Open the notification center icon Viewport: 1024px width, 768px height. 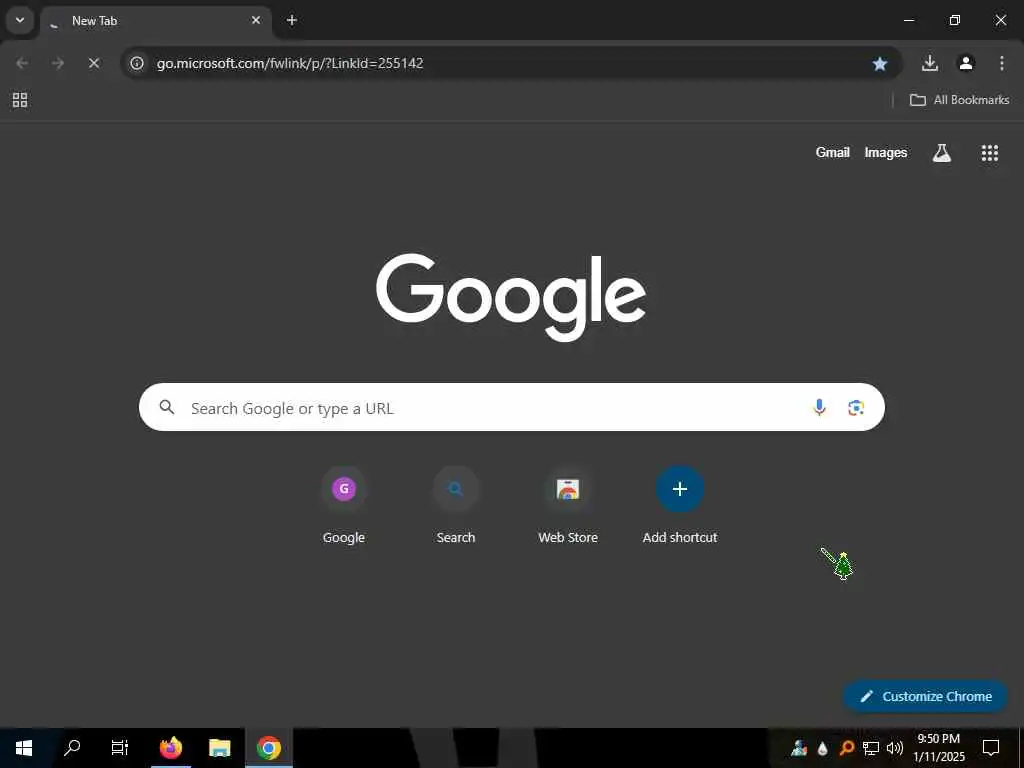(x=991, y=748)
